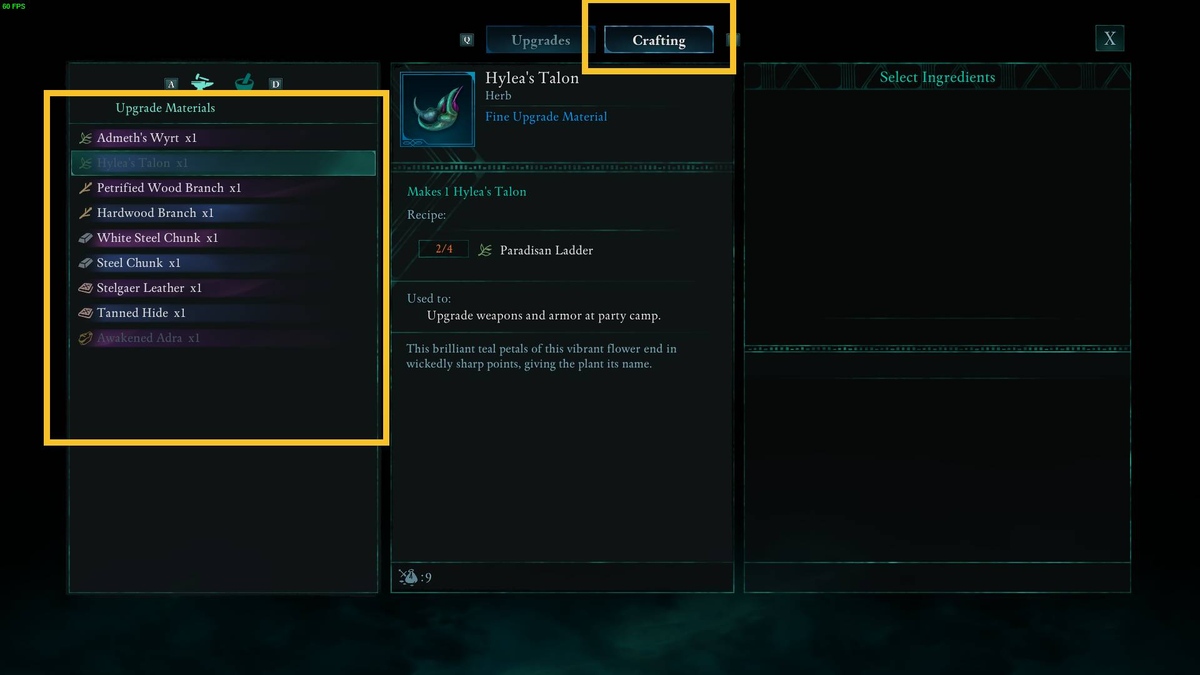Click the D key next category prompt
This screenshot has height=675, width=1200.
coord(275,84)
